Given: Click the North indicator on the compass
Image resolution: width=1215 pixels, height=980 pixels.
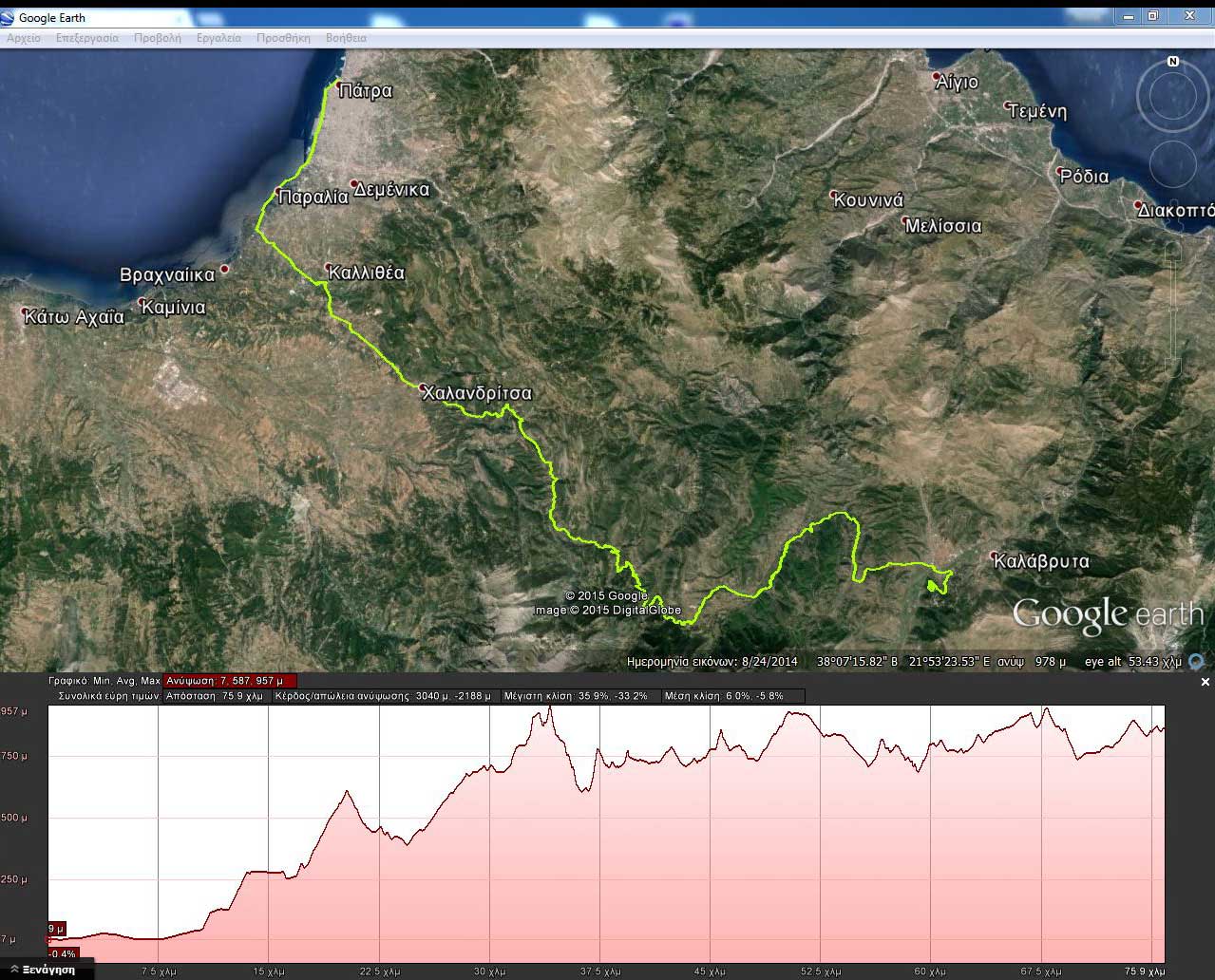Looking at the screenshot, I should (x=1172, y=62).
